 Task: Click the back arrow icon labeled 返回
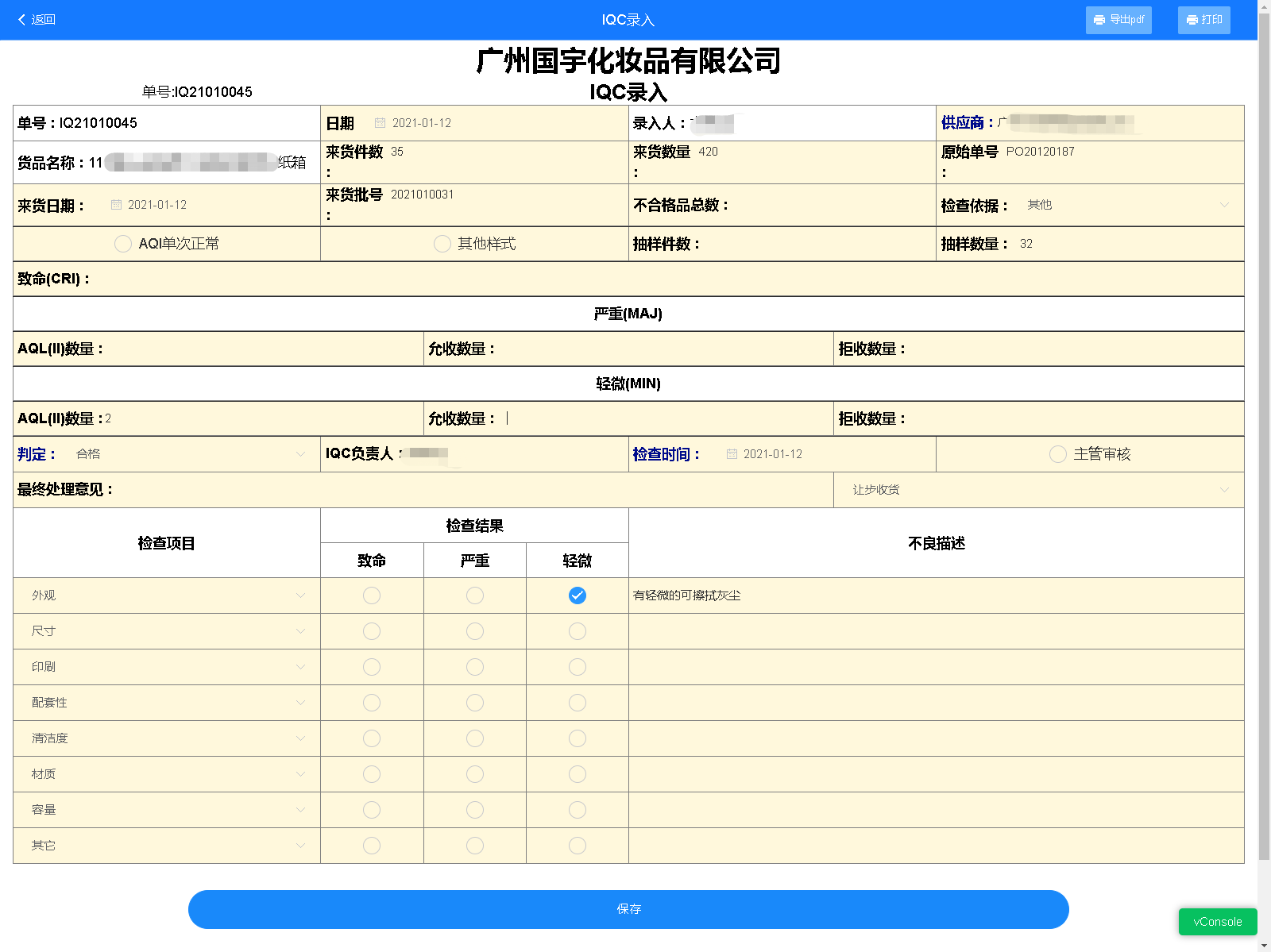[22, 20]
